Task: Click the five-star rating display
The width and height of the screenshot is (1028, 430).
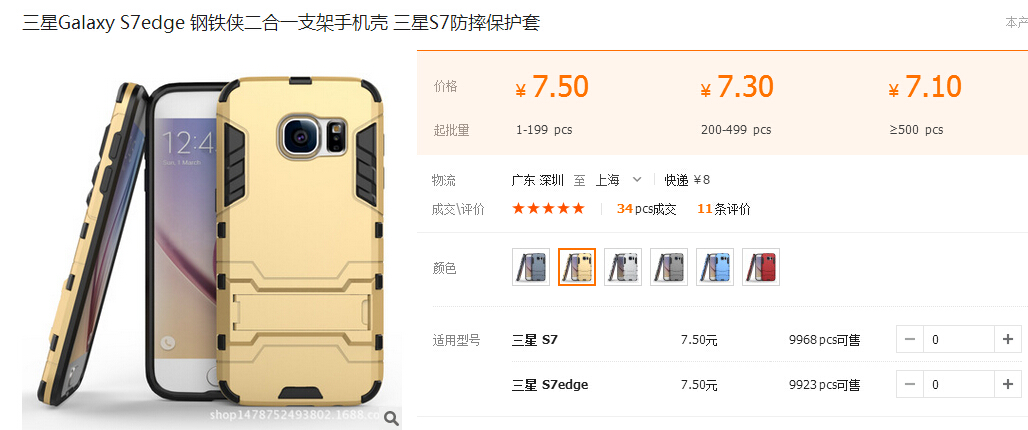Action: point(548,209)
